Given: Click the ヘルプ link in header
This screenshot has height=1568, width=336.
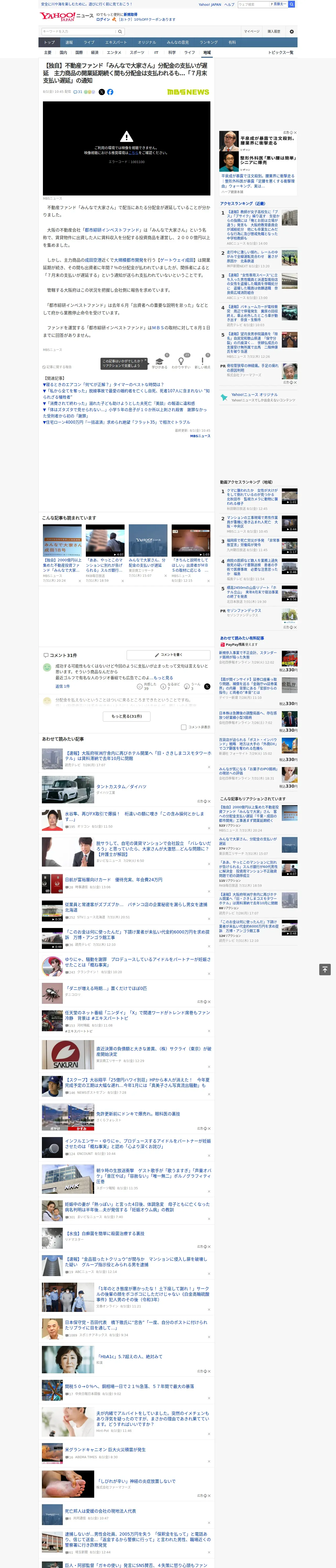Looking at the screenshot, I should click(x=229, y=4).
